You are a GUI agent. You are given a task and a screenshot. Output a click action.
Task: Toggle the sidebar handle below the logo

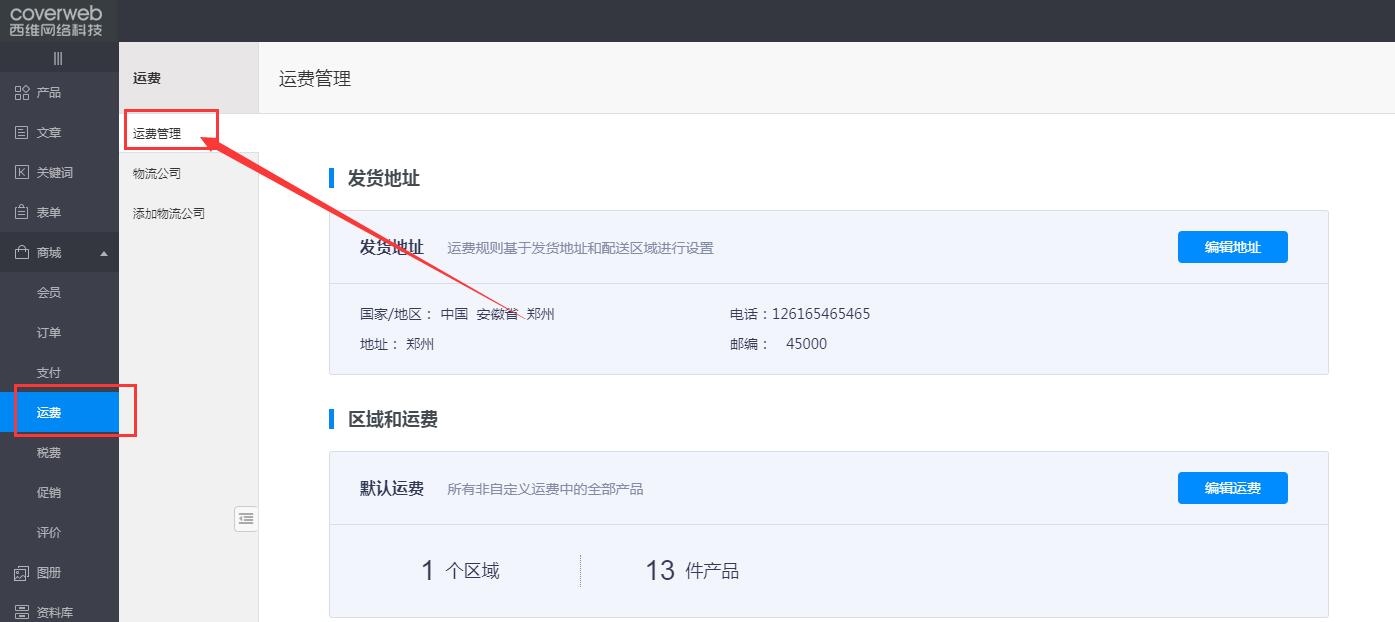pos(58,59)
